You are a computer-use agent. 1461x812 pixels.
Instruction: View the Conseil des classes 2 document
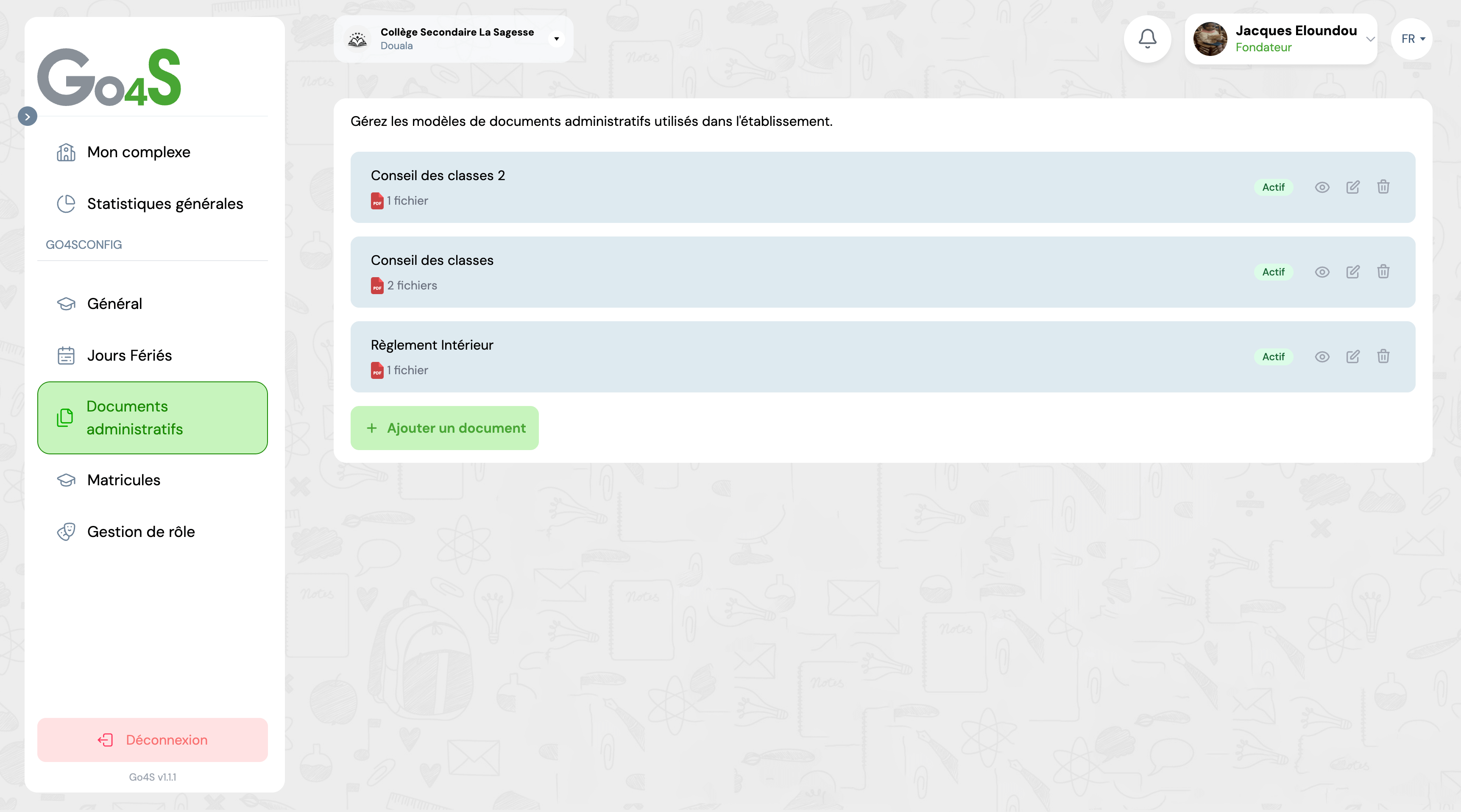(x=1322, y=187)
